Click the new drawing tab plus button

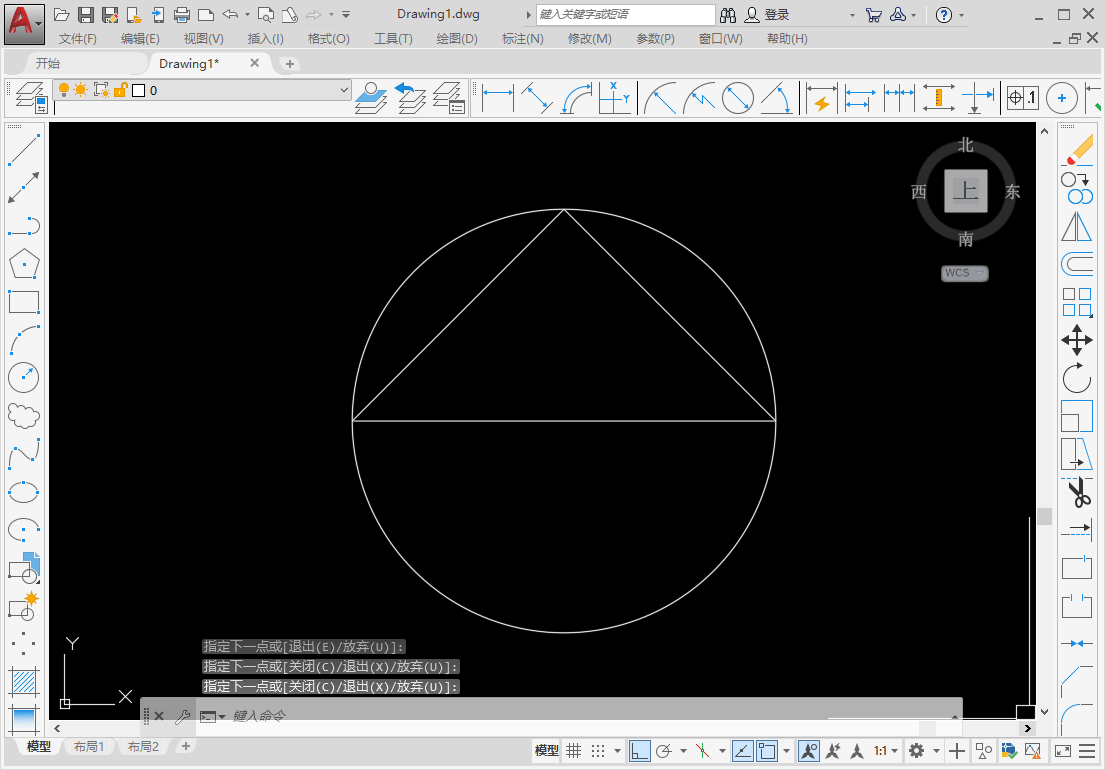(x=289, y=64)
